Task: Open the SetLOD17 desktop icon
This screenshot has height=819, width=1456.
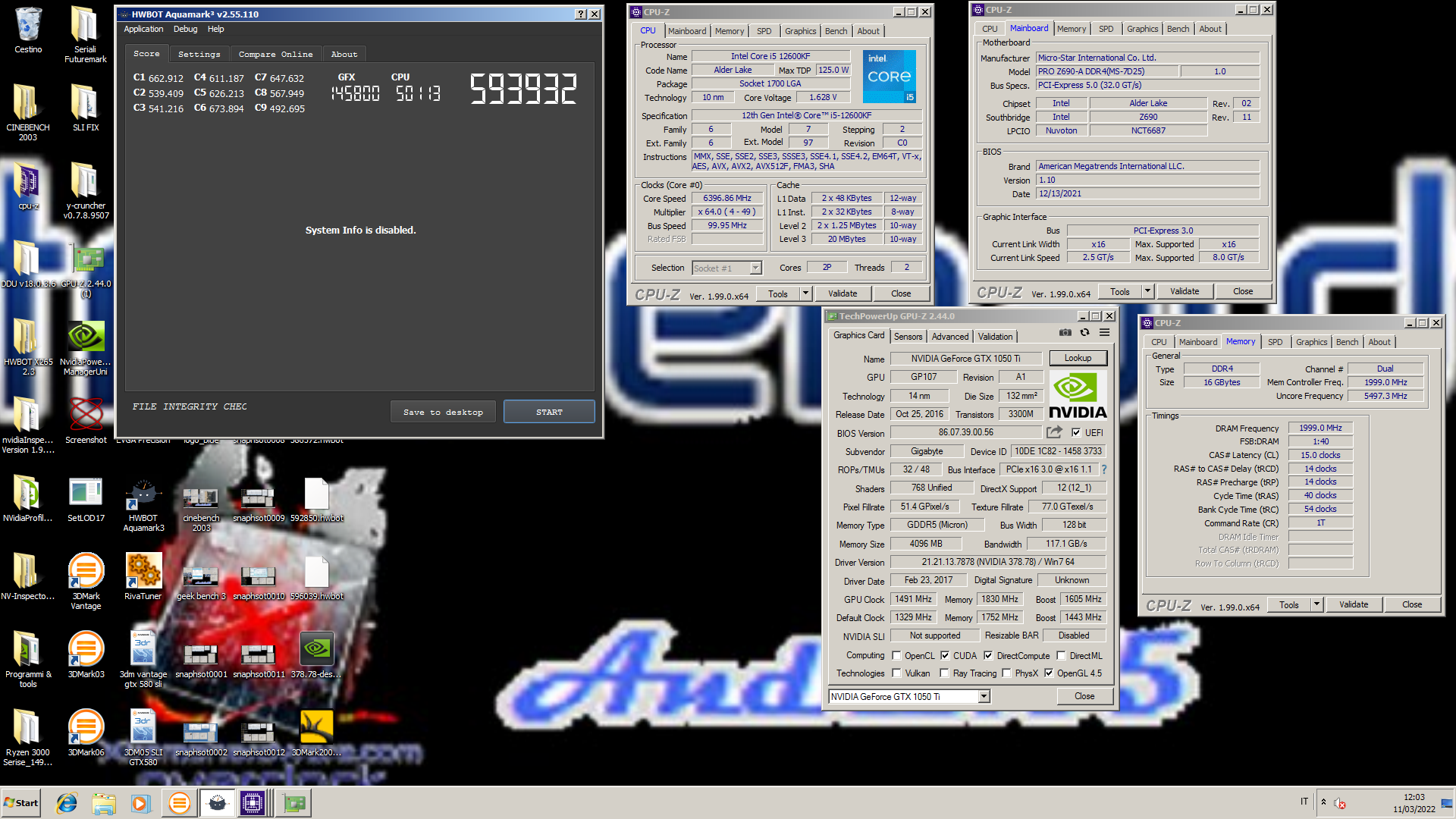Action: point(86,499)
